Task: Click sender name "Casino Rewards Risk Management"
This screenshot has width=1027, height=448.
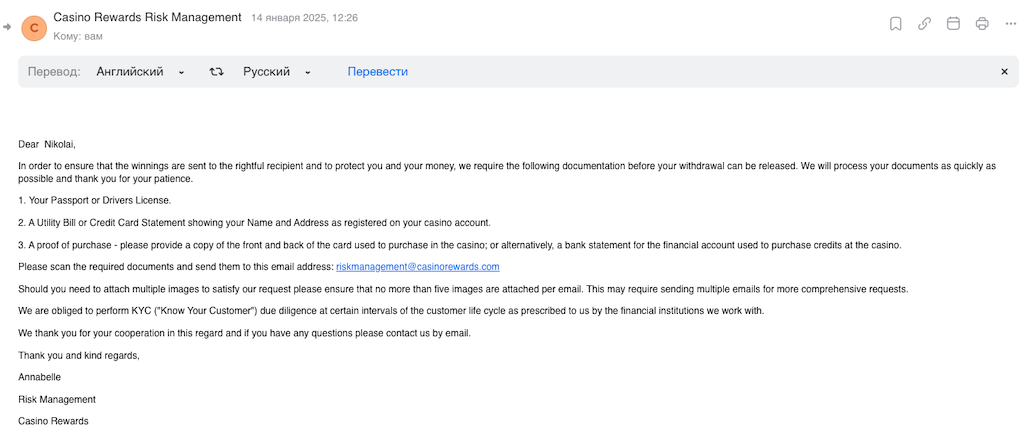Action: [147, 18]
